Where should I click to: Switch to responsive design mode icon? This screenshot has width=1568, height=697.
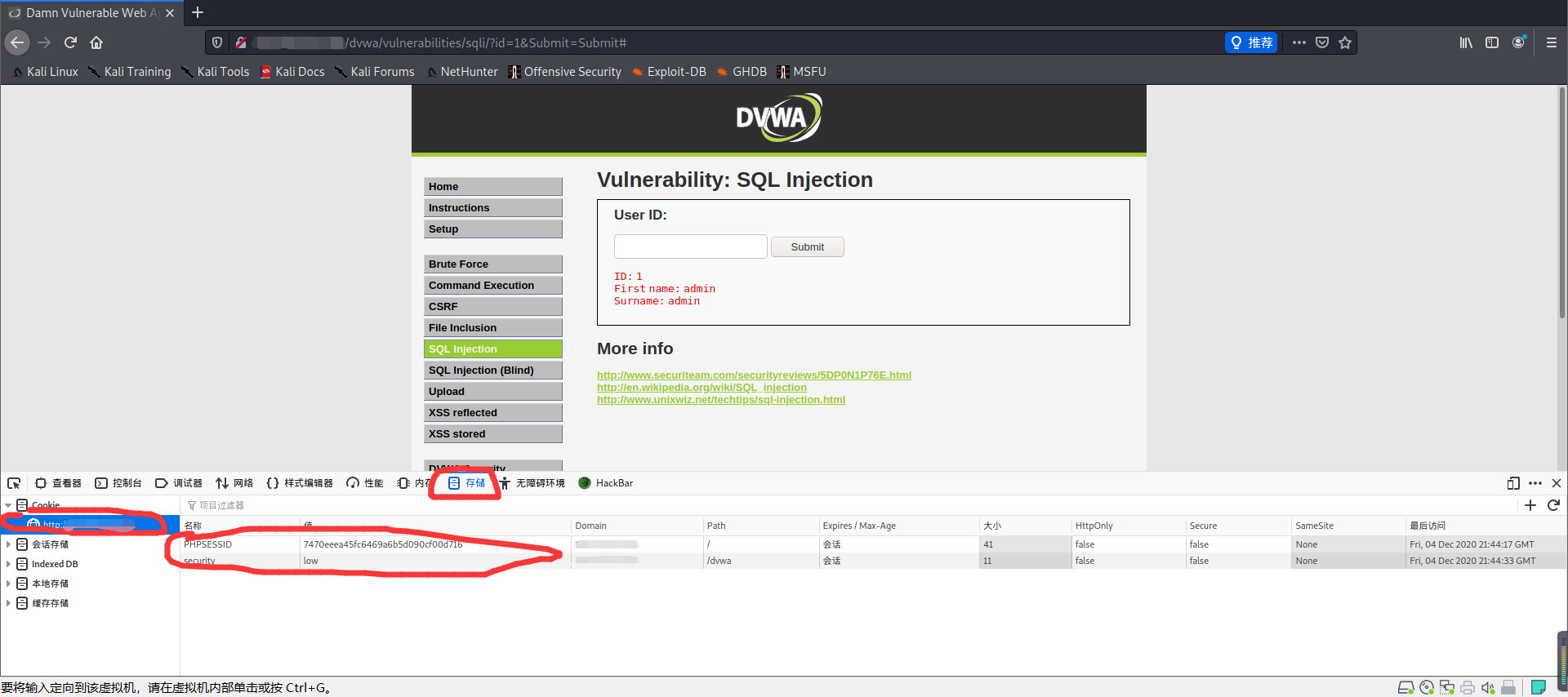pyautogui.click(x=1513, y=483)
